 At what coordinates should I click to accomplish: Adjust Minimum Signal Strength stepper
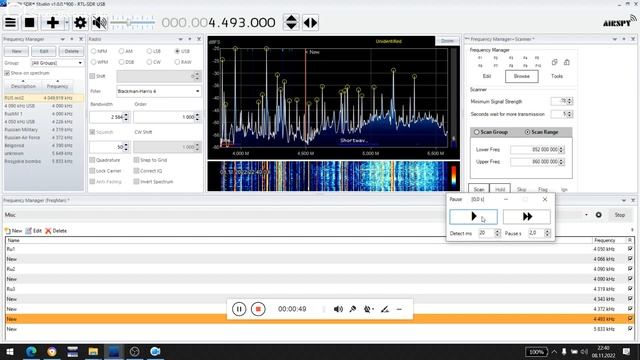pos(570,101)
